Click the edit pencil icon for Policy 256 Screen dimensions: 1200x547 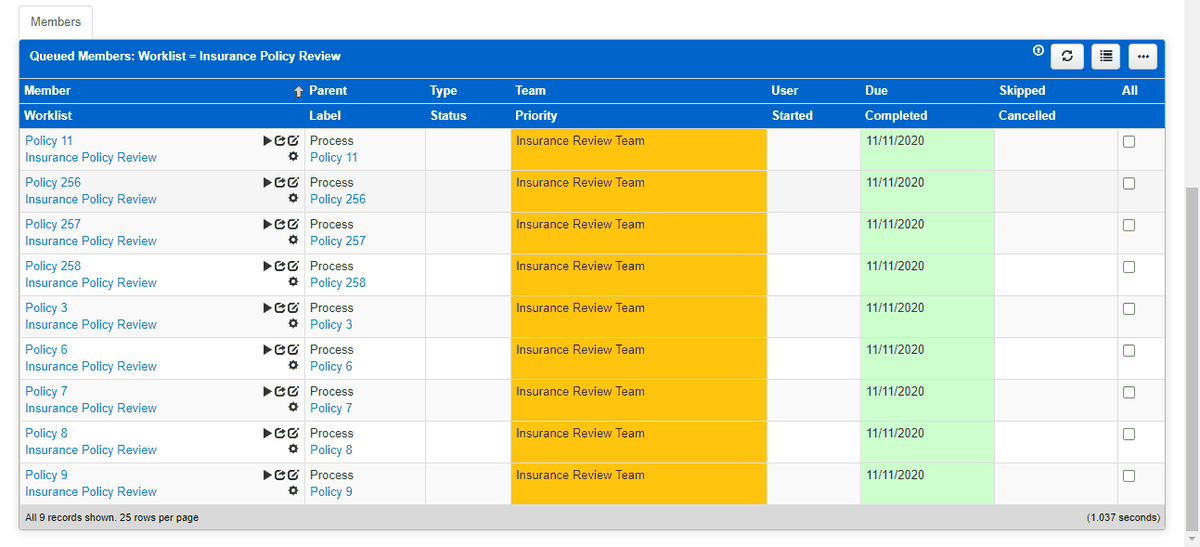(x=294, y=183)
